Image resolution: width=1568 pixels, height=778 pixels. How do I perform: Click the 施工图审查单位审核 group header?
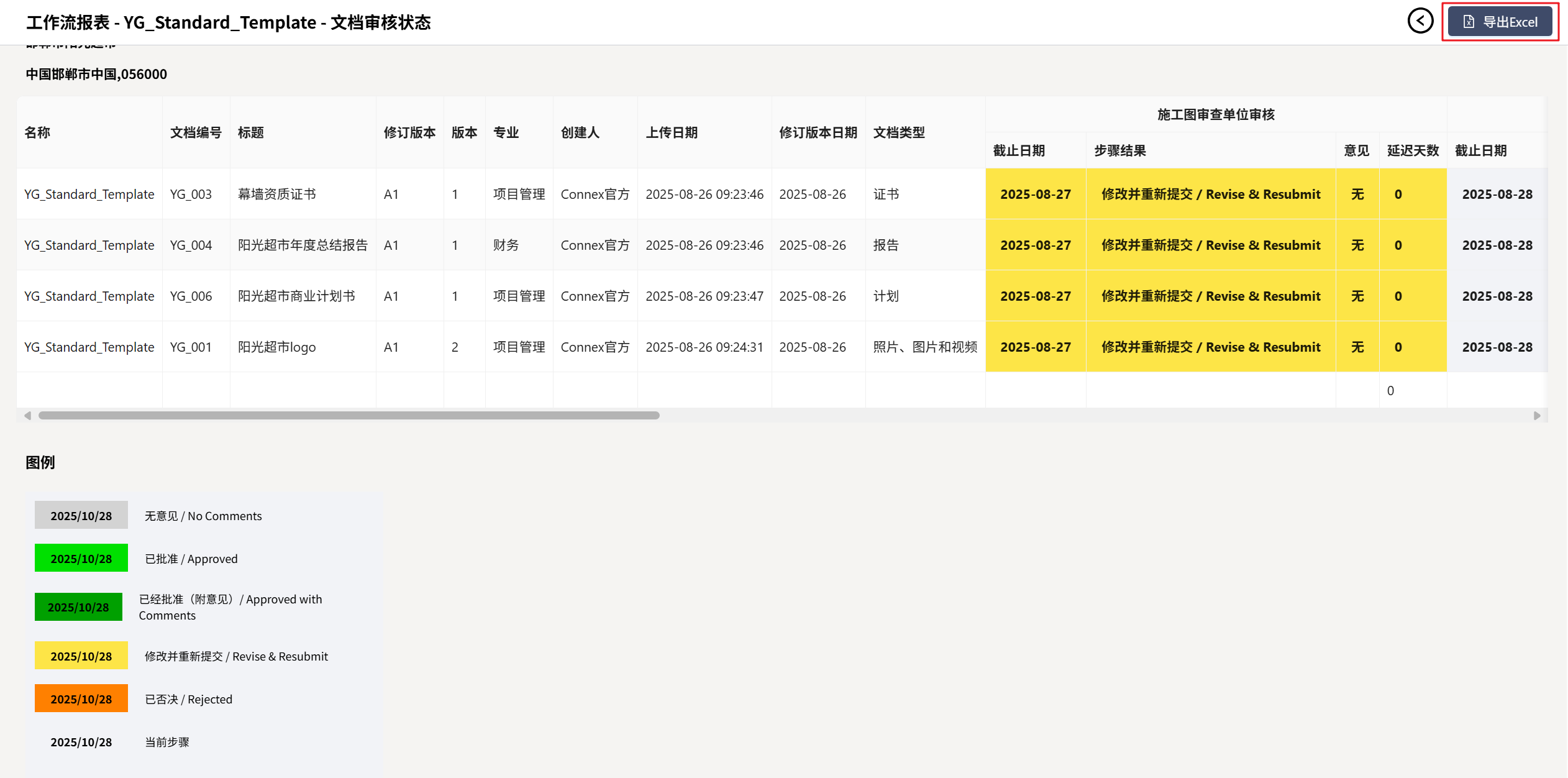1215,114
